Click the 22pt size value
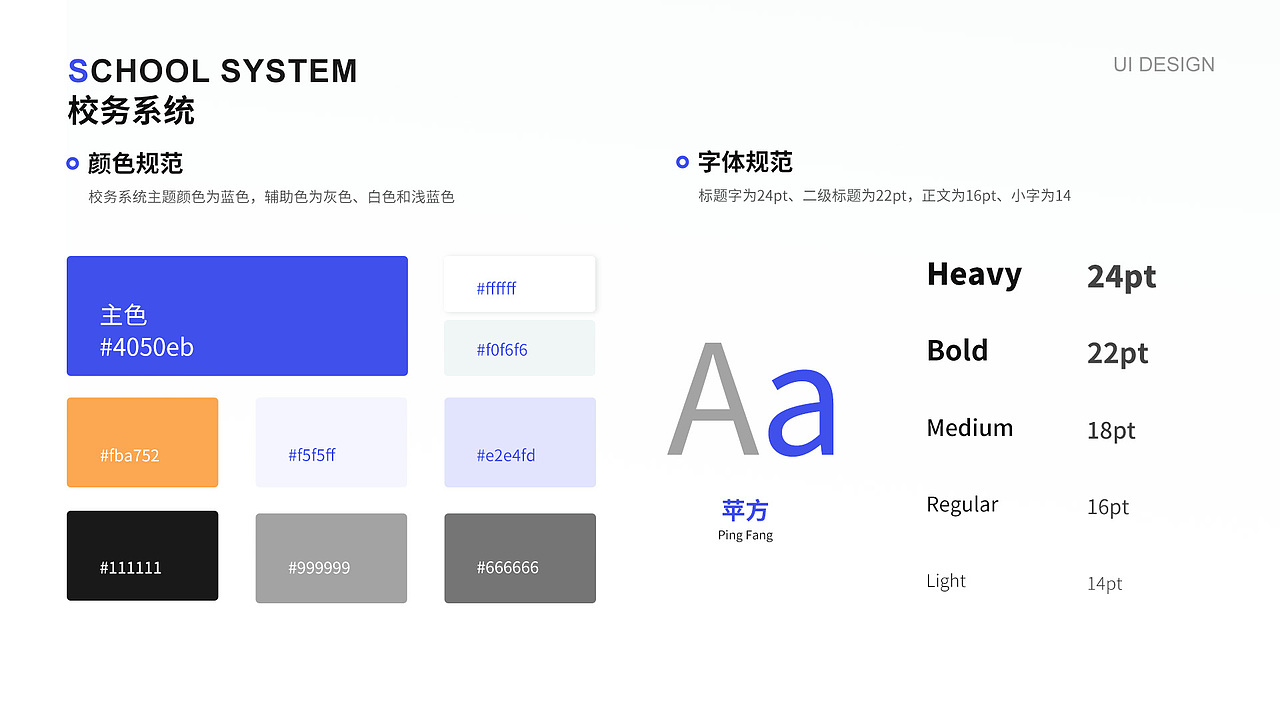The image size is (1280, 720). 1117,354
